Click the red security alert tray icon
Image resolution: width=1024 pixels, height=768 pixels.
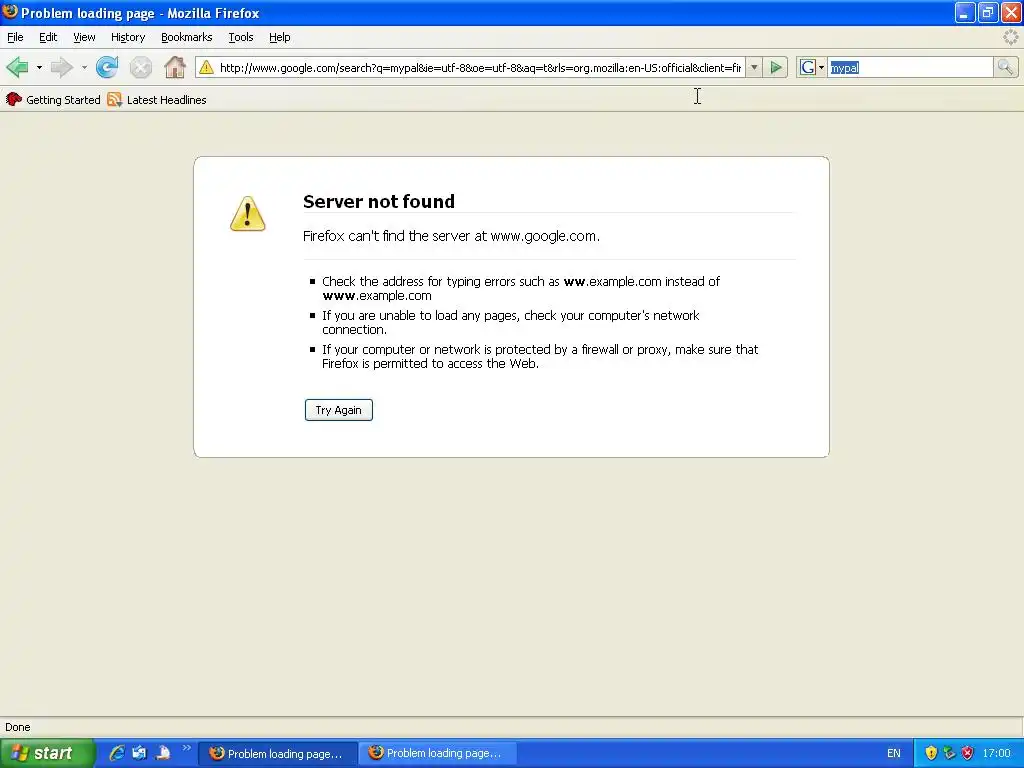click(x=967, y=753)
